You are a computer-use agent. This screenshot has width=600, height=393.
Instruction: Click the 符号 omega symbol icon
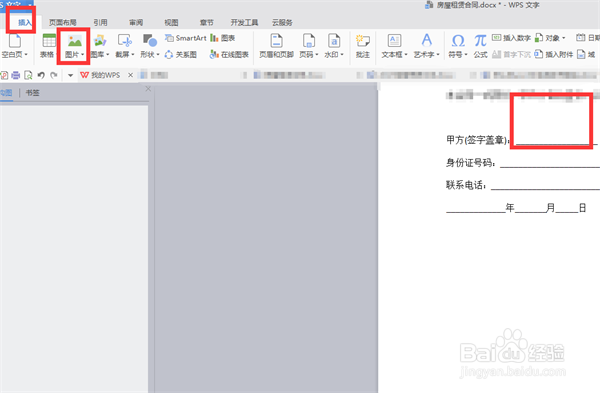(458, 41)
